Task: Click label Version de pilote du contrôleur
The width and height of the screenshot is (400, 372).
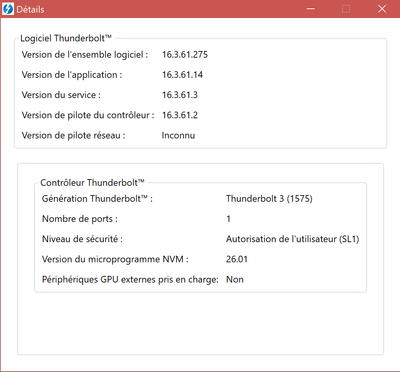Action: 88,115
